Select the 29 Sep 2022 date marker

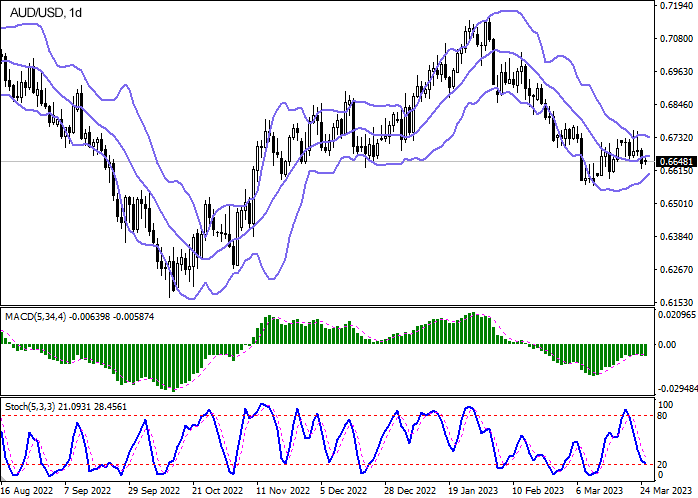(154, 491)
